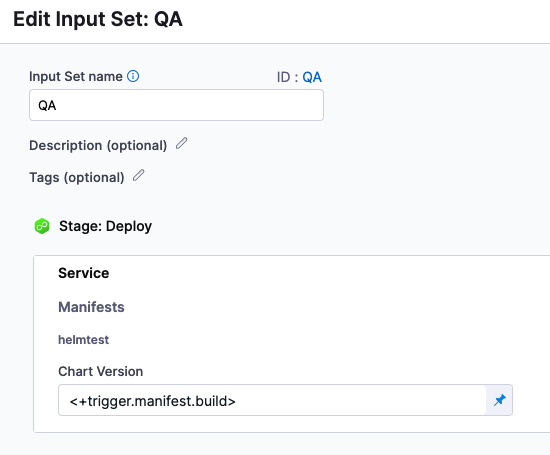
Task: Click the blue QA identifier value
Action: [312, 77]
